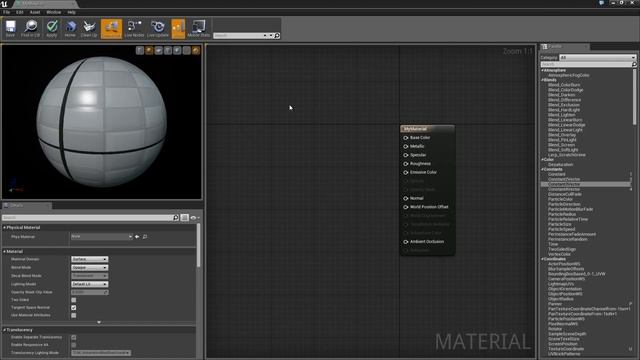The width and height of the screenshot is (640, 360).
Task: Click the Base Color input pin
Action: coord(406,138)
